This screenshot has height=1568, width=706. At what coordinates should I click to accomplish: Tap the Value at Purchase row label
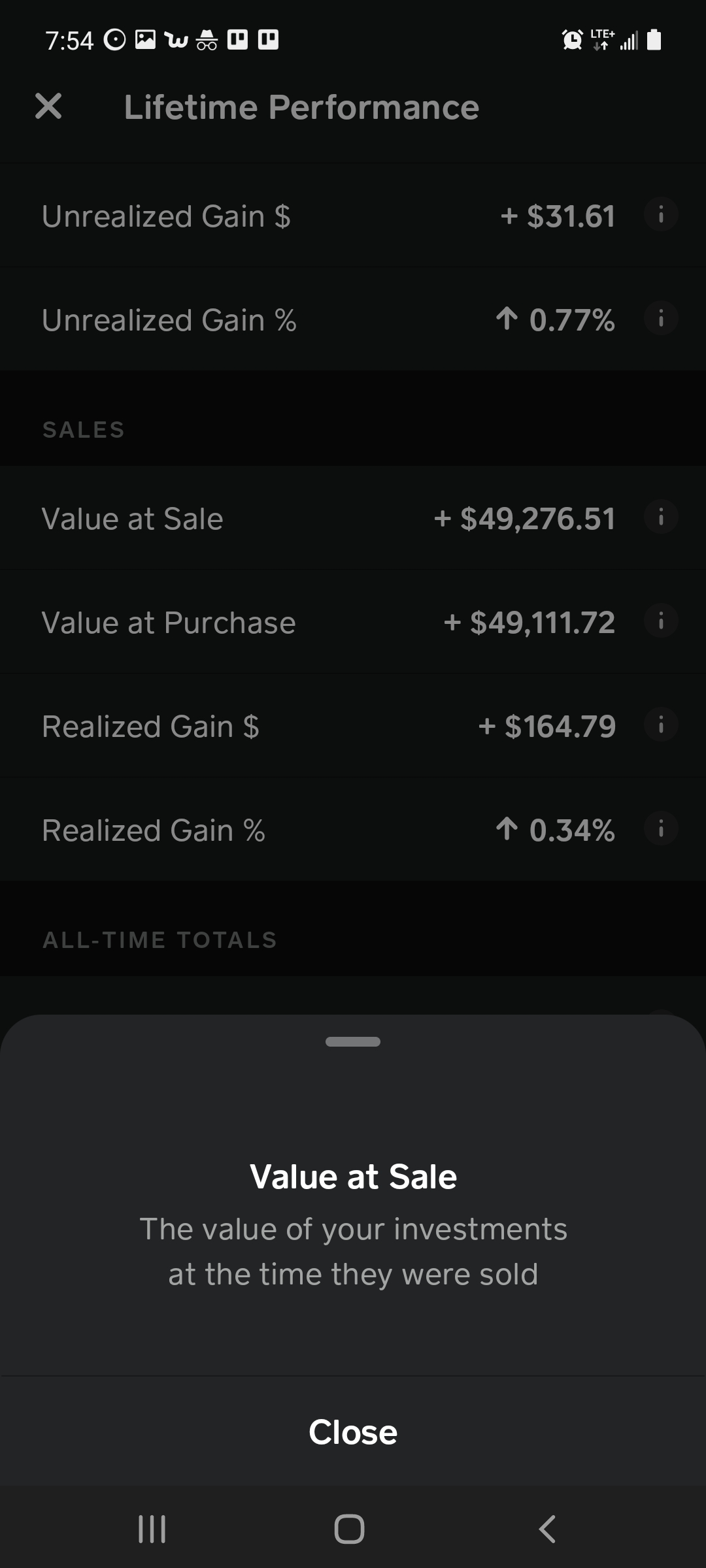point(169,623)
